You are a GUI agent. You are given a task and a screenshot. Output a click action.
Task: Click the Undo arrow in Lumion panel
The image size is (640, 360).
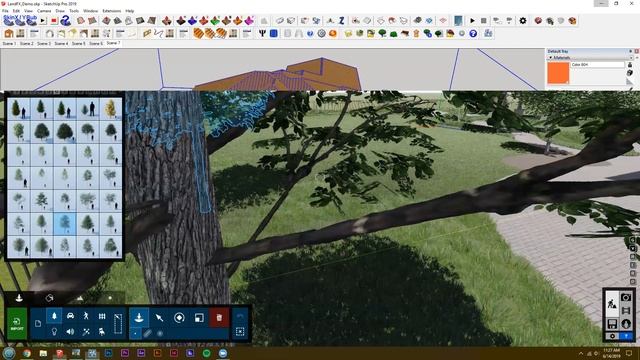click(x=240, y=317)
